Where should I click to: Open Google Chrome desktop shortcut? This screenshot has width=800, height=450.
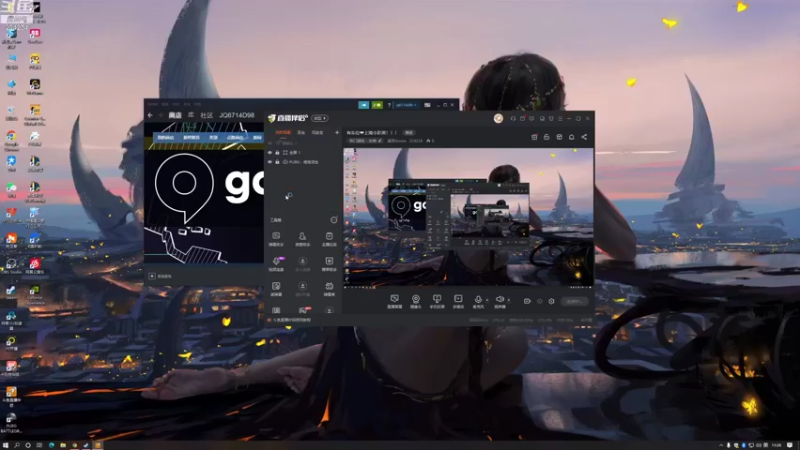[x=11, y=140]
